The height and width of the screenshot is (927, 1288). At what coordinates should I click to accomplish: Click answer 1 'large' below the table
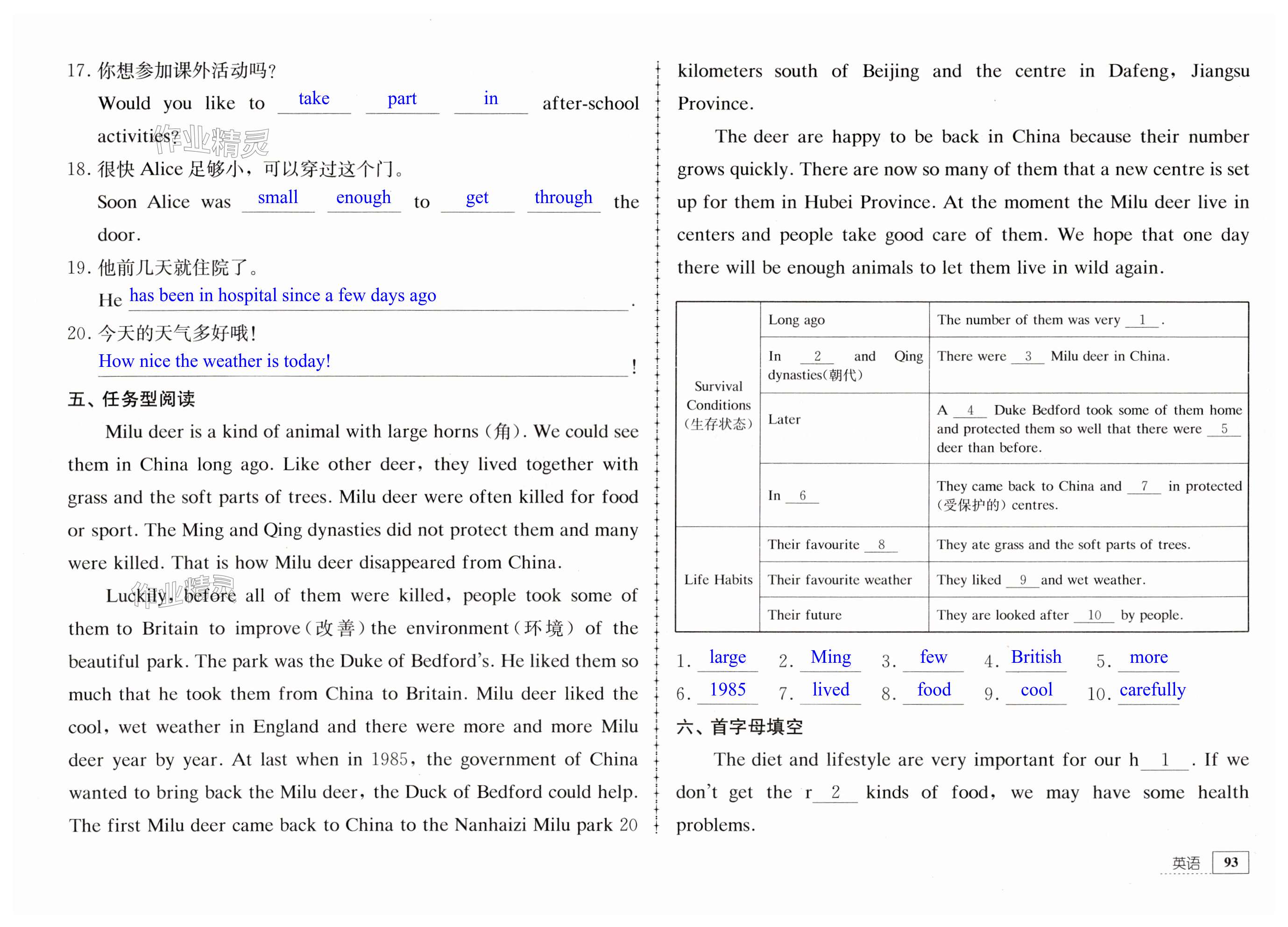(x=728, y=657)
